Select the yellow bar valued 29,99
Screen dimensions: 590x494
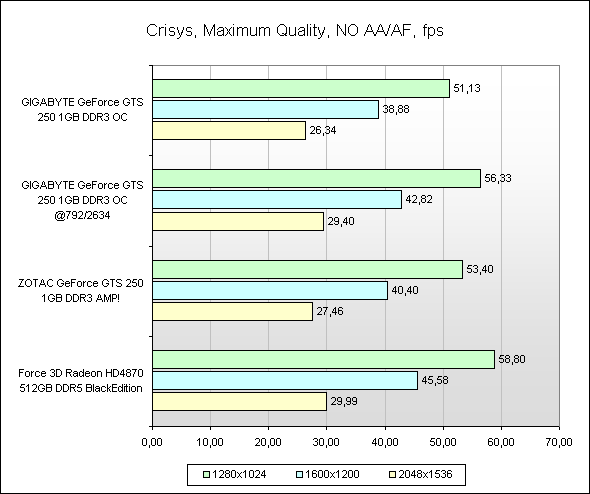[240, 401]
